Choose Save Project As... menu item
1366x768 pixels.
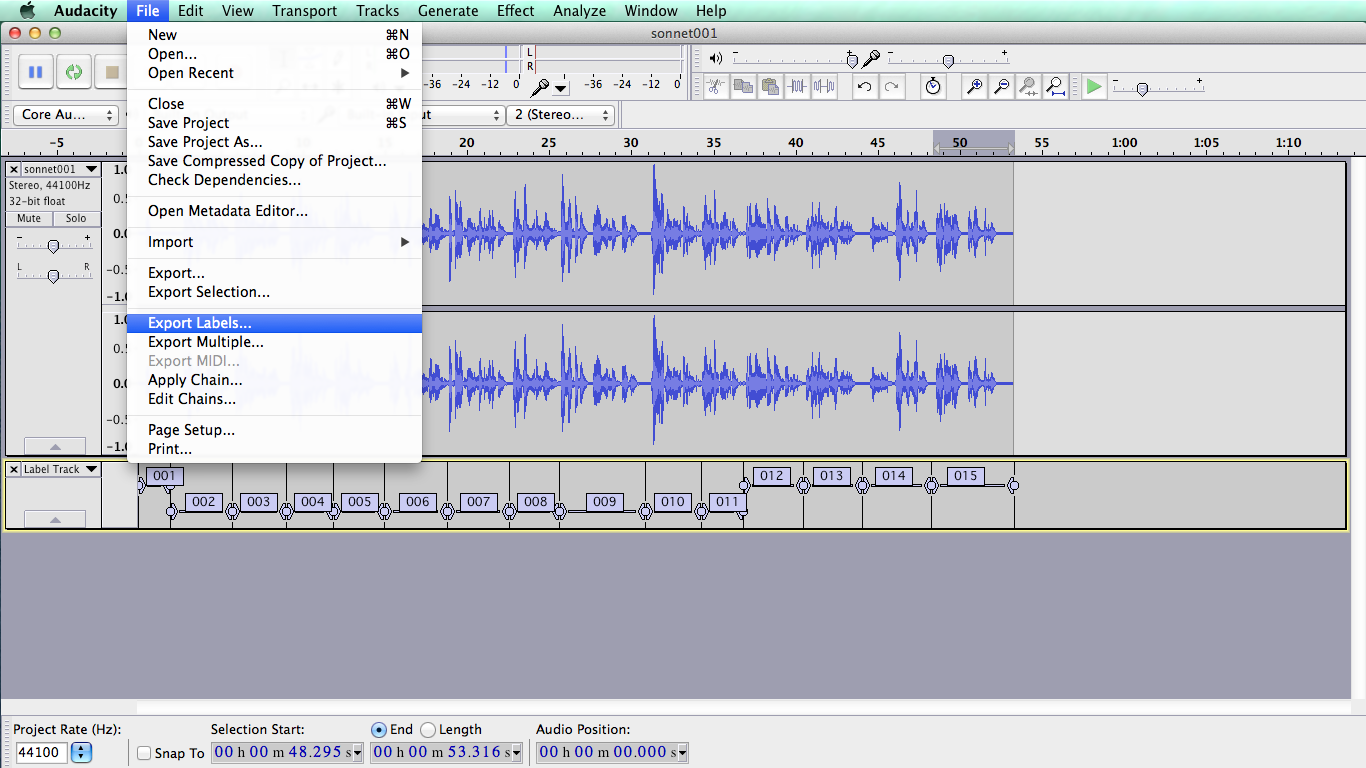(x=274, y=142)
